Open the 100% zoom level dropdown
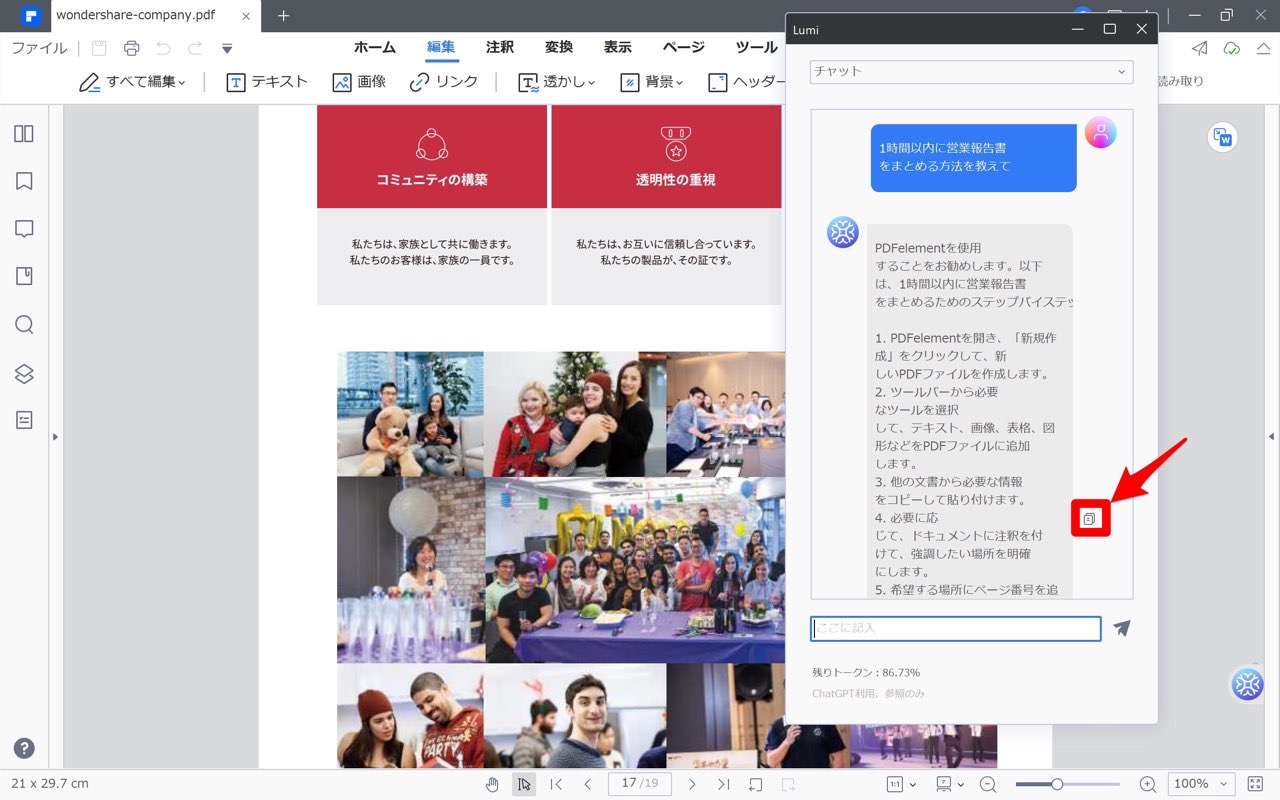Screen dimensions: 1280x800 1199,784
